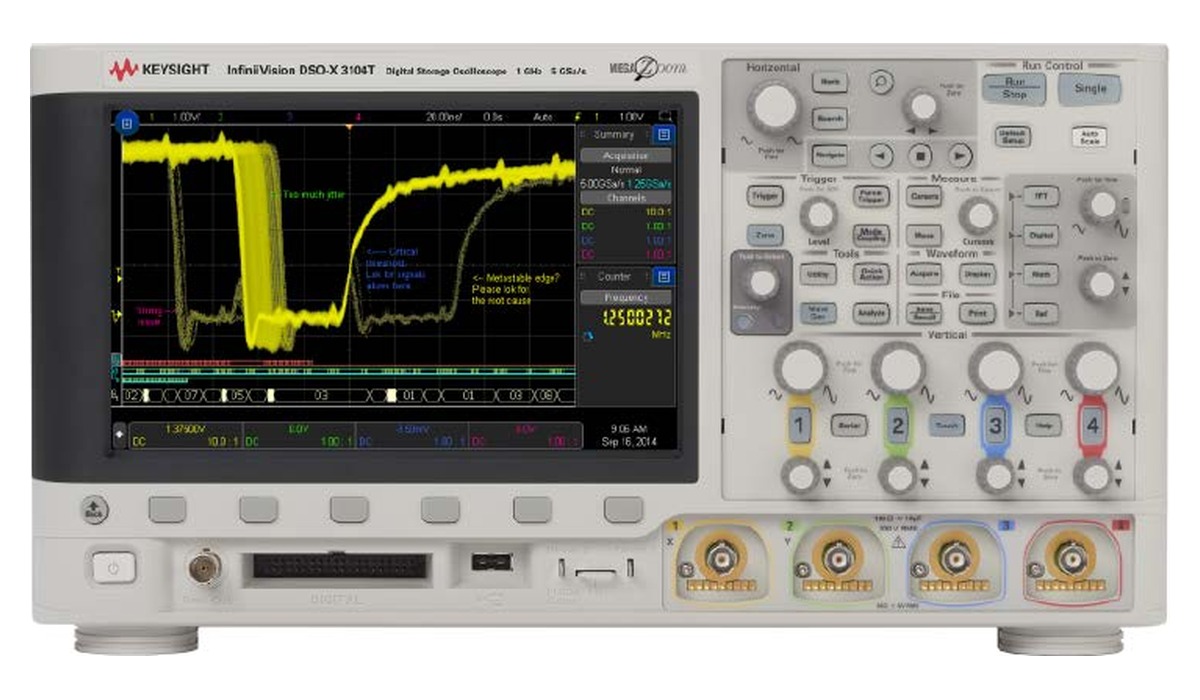Click the Print key
Viewport: 1200px width, 700px height.
977,313
